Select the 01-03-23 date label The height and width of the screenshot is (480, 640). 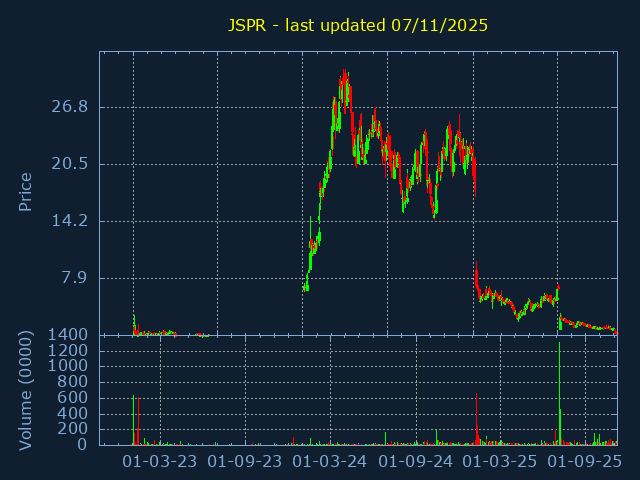tap(160, 462)
